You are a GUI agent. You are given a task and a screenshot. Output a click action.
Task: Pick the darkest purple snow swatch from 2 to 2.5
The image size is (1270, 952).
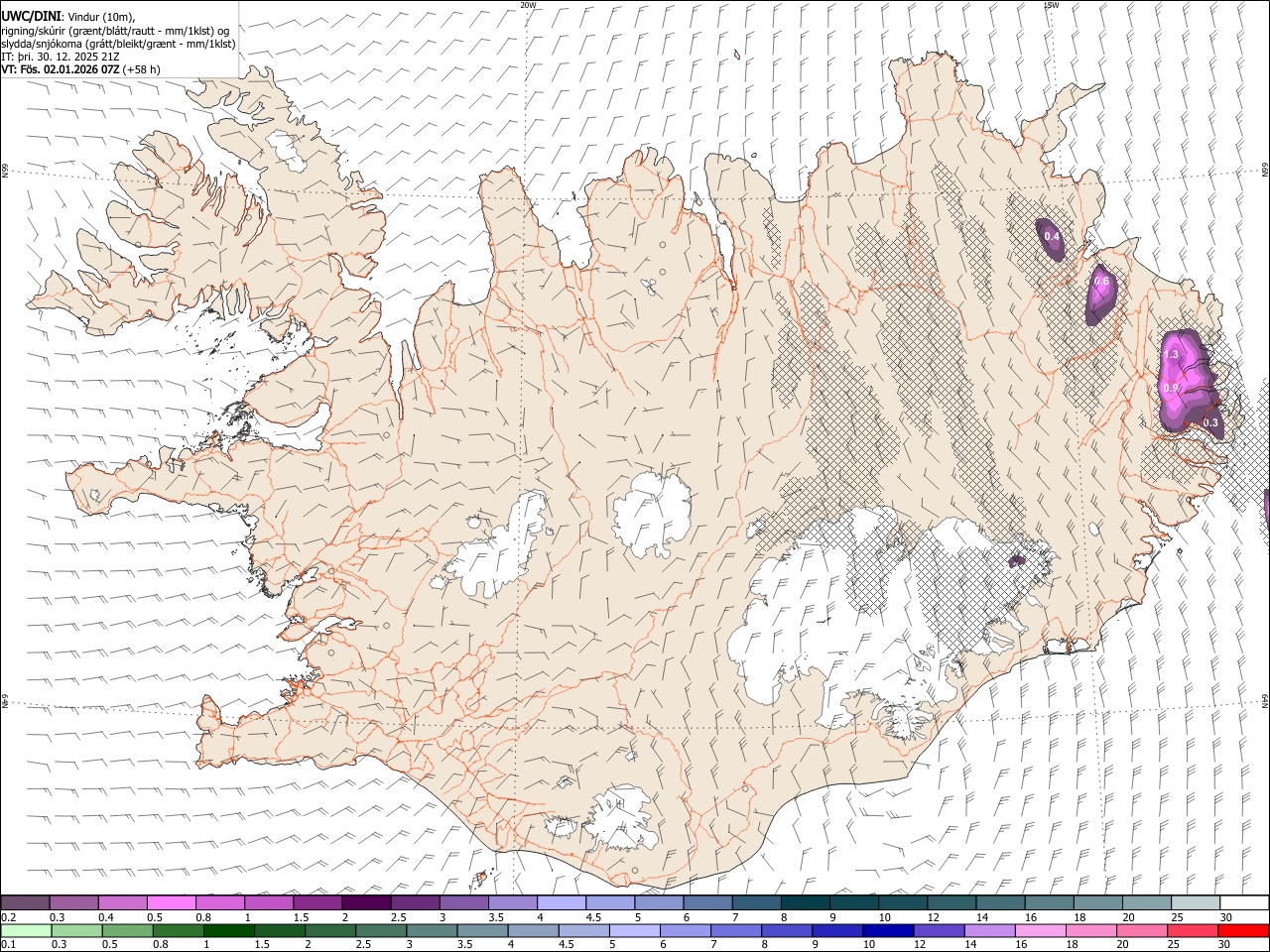(x=366, y=902)
